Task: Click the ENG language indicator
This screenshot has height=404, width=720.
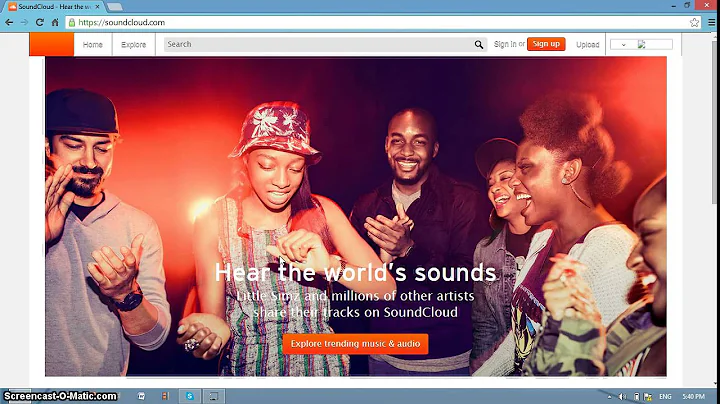Action: 665,396
